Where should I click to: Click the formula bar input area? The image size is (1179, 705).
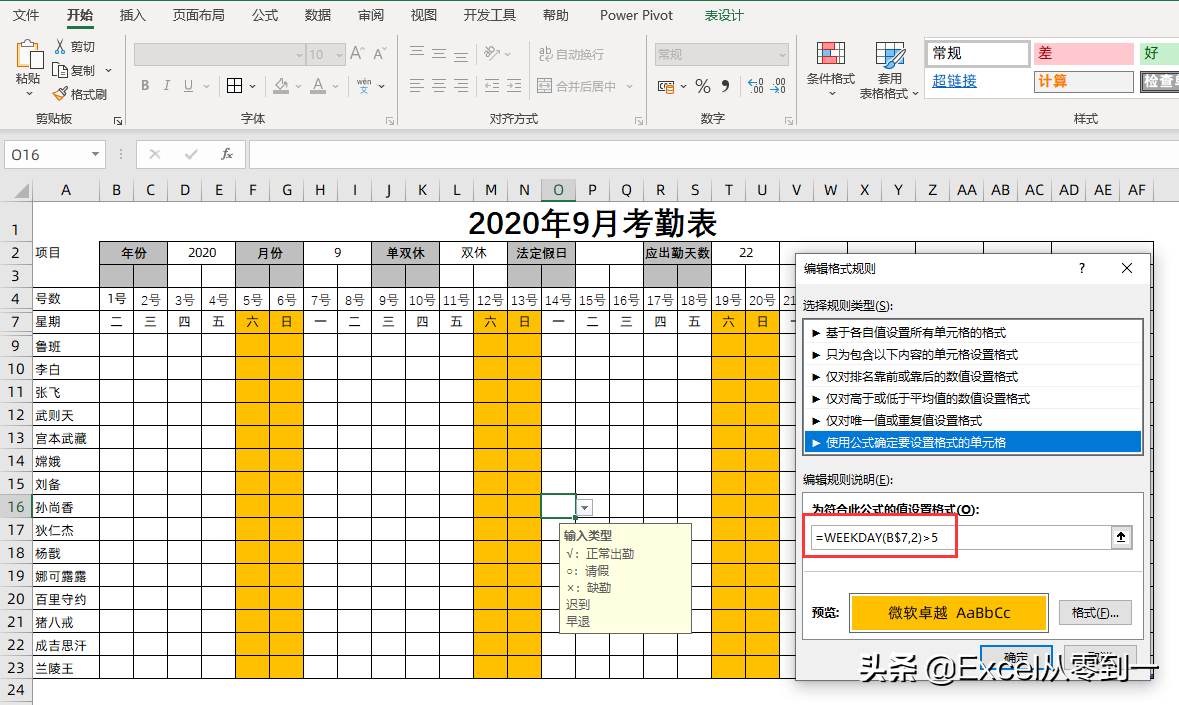[713, 154]
